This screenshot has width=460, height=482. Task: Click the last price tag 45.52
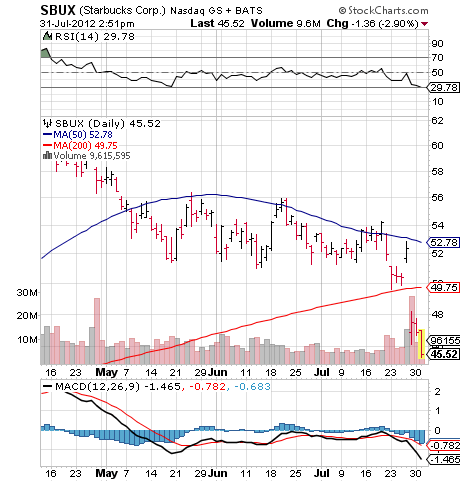[x=443, y=354]
